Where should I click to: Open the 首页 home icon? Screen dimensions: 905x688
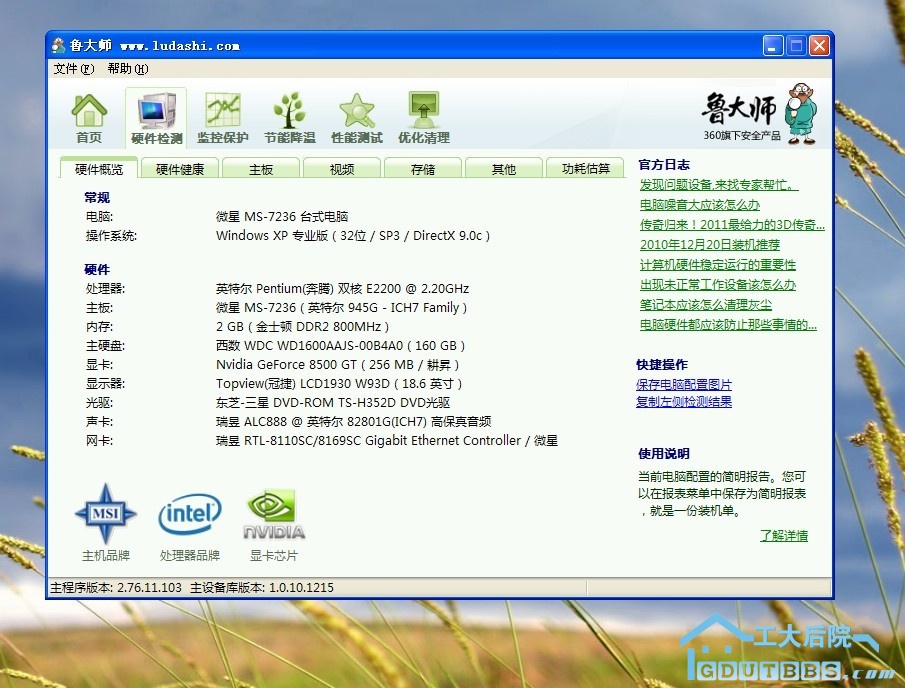pos(89,118)
